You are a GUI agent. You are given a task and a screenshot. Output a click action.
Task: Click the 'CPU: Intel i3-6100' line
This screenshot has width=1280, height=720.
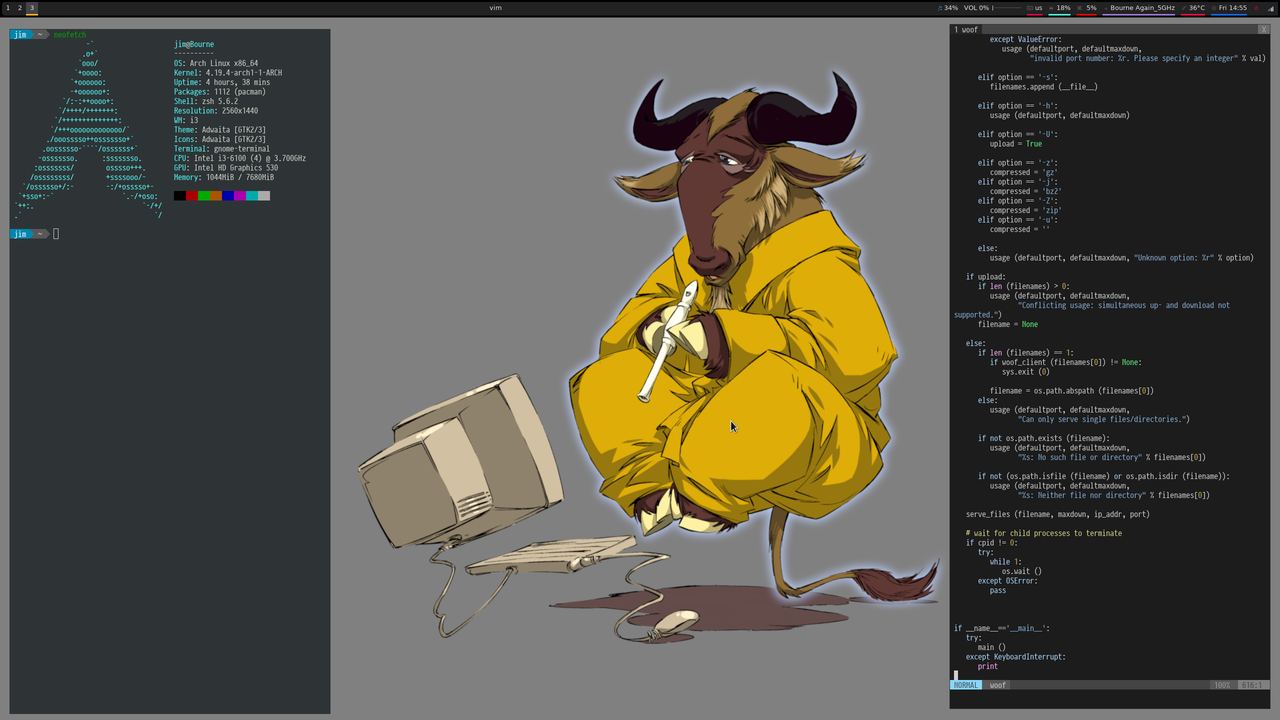(x=240, y=158)
